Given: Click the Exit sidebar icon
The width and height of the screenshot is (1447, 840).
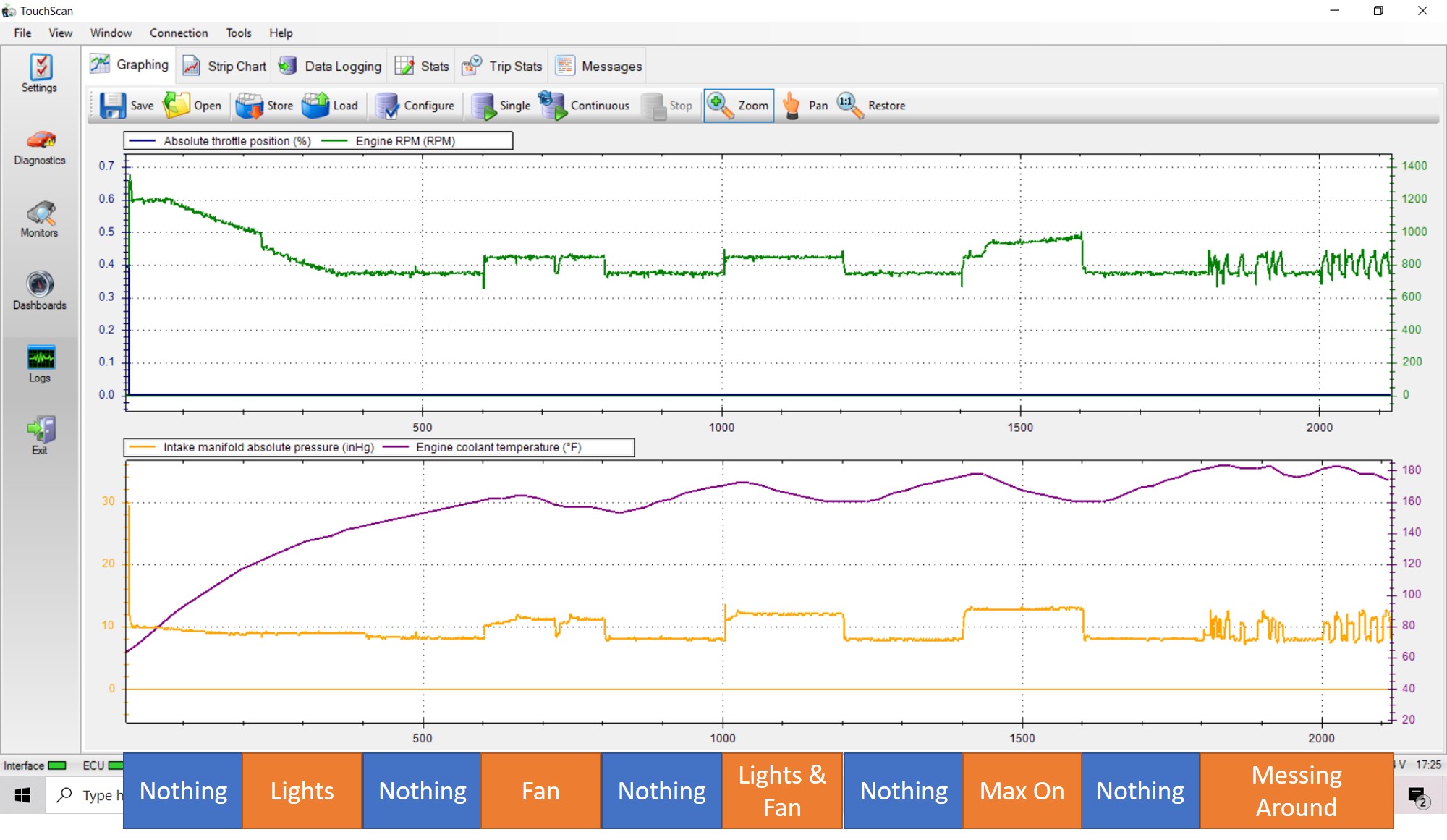Looking at the screenshot, I should point(40,436).
